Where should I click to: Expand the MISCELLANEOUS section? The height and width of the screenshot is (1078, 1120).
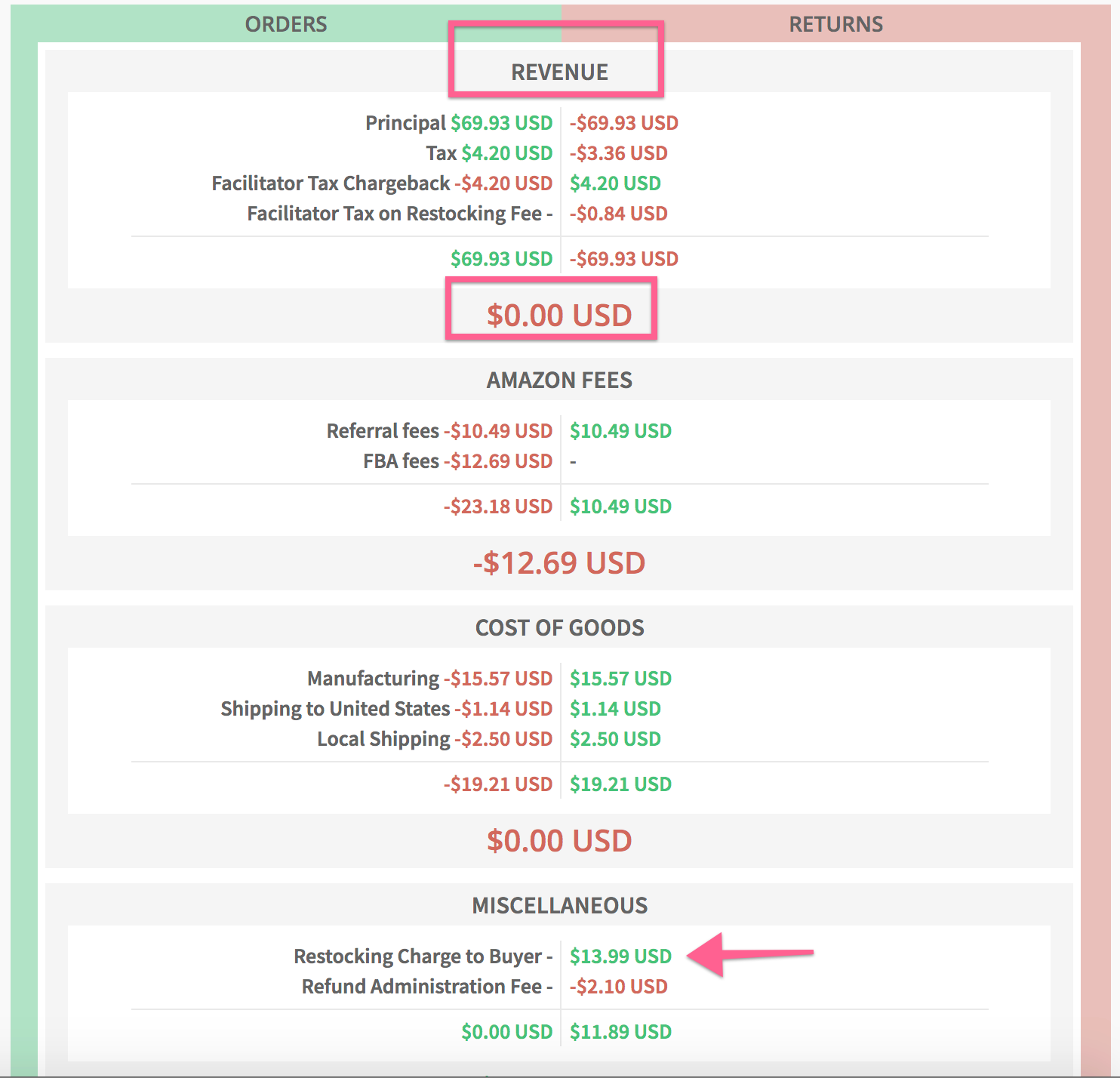(x=558, y=904)
